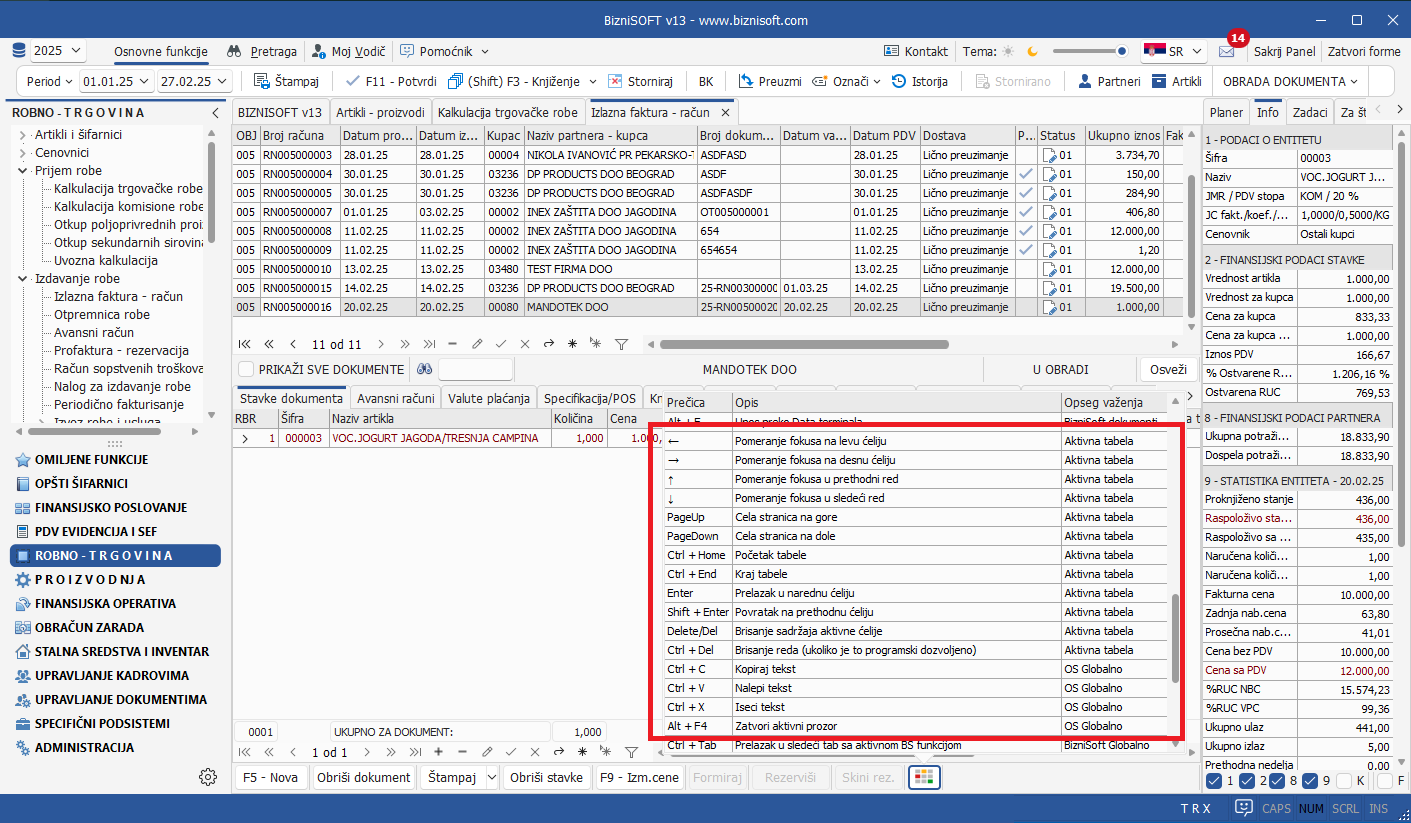Viewport: 1411px width, 823px height.
Task: Open the year 2025 dropdown
Action: pyautogui.click(x=58, y=51)
